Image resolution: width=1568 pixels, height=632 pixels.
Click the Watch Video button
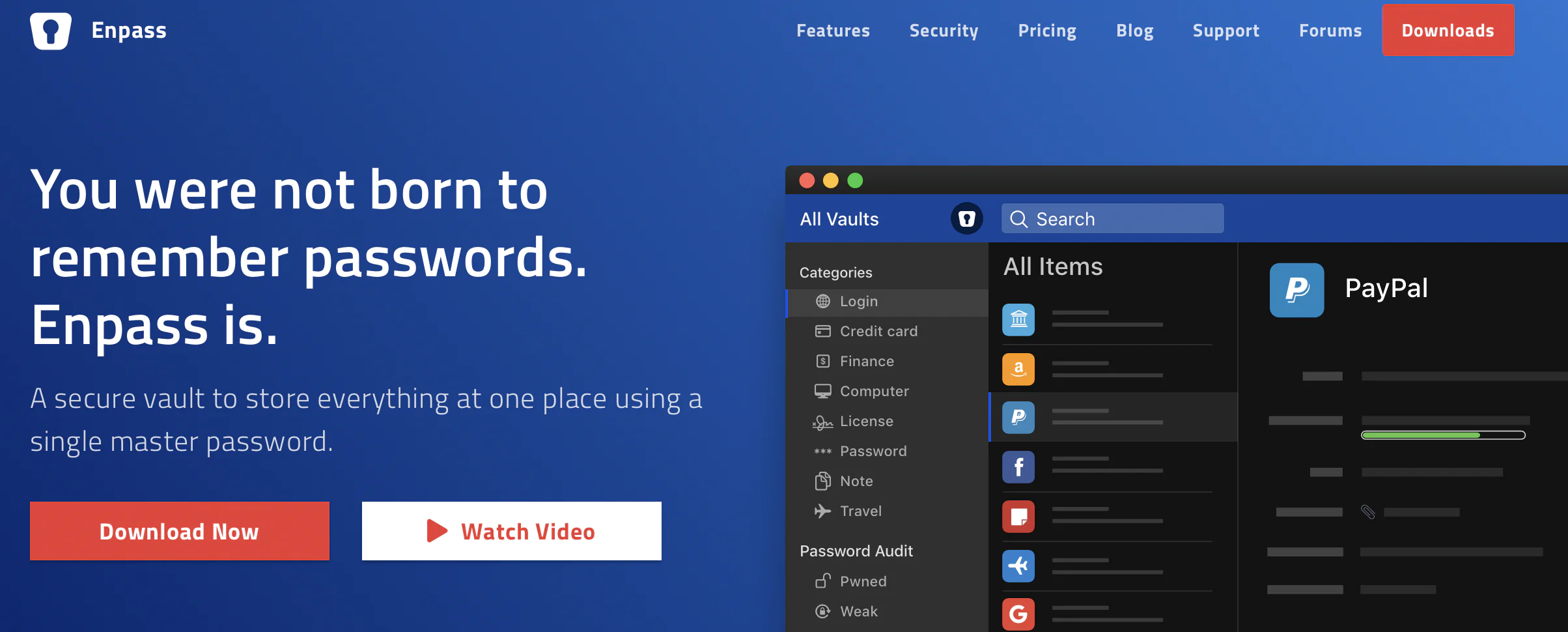[x=512, y=531]
